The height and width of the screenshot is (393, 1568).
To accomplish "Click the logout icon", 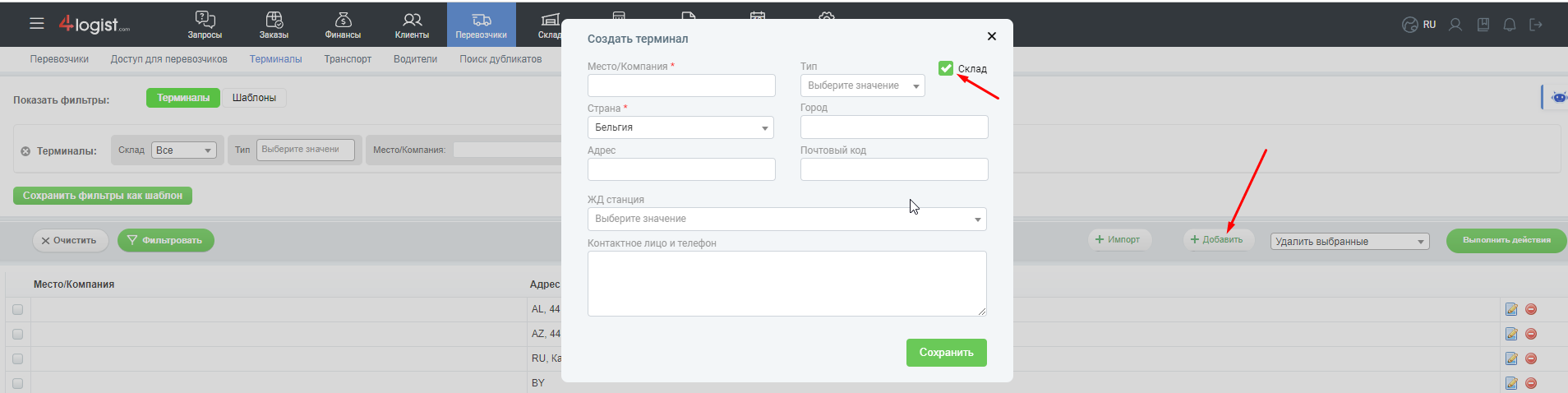I will click(x=1536, y=25).
